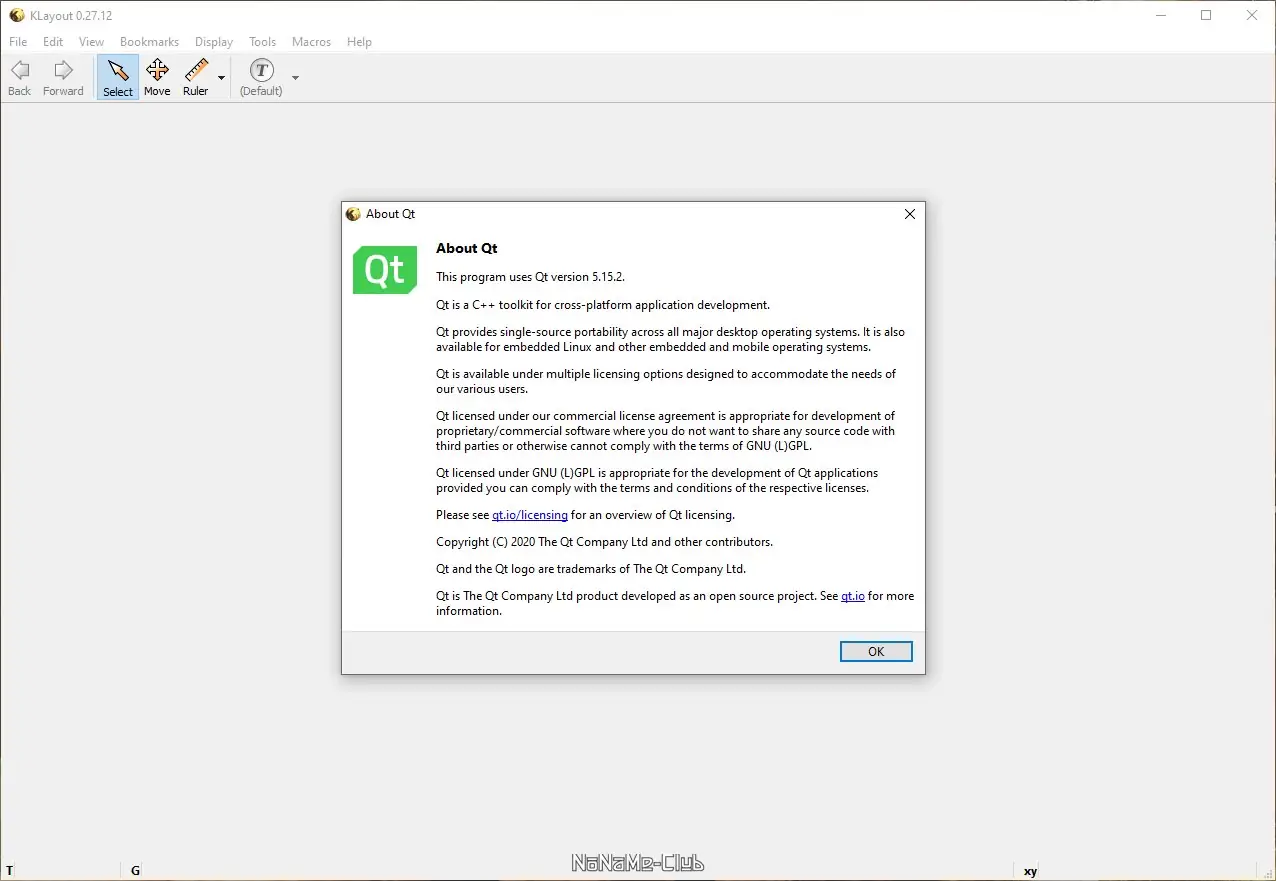Open the qt.io link in the last paragraph

click(853, 596)
